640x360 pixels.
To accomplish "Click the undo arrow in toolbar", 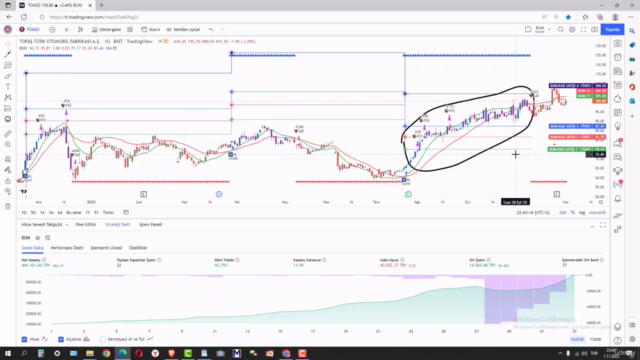I will [211, 29].
